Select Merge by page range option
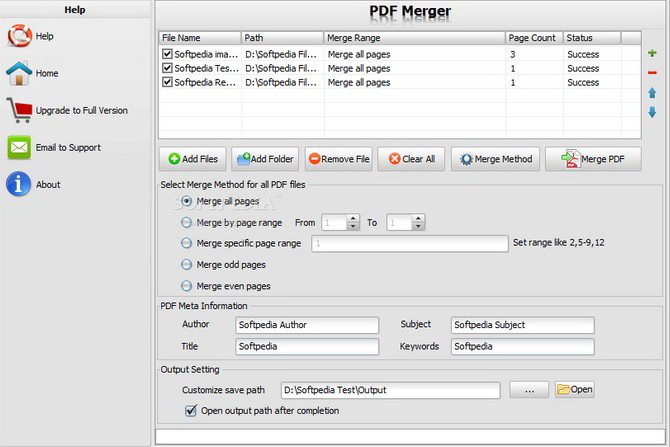This screenshot has width=670, height=447. pyautogui.click(x=186, y=222)
